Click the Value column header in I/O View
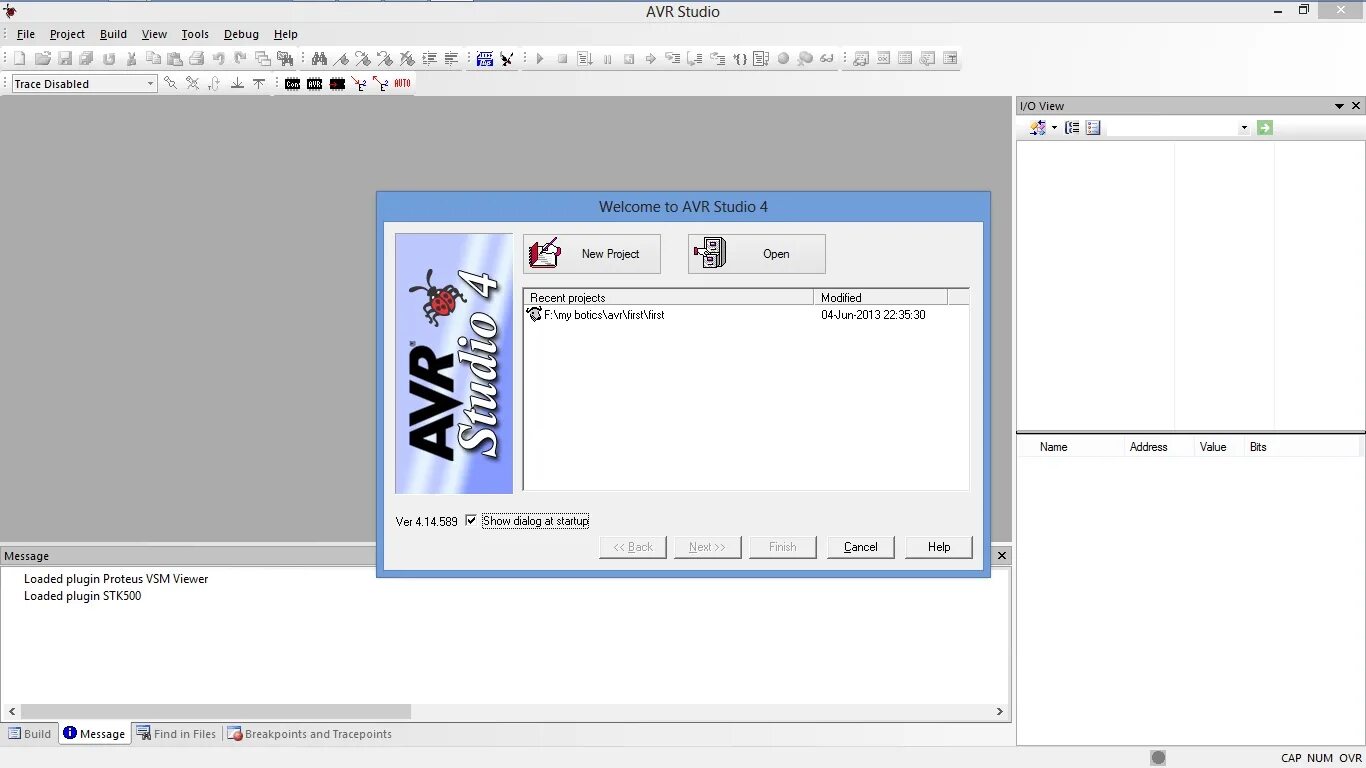1366x768 pixels. click(x=1219, y=447)
